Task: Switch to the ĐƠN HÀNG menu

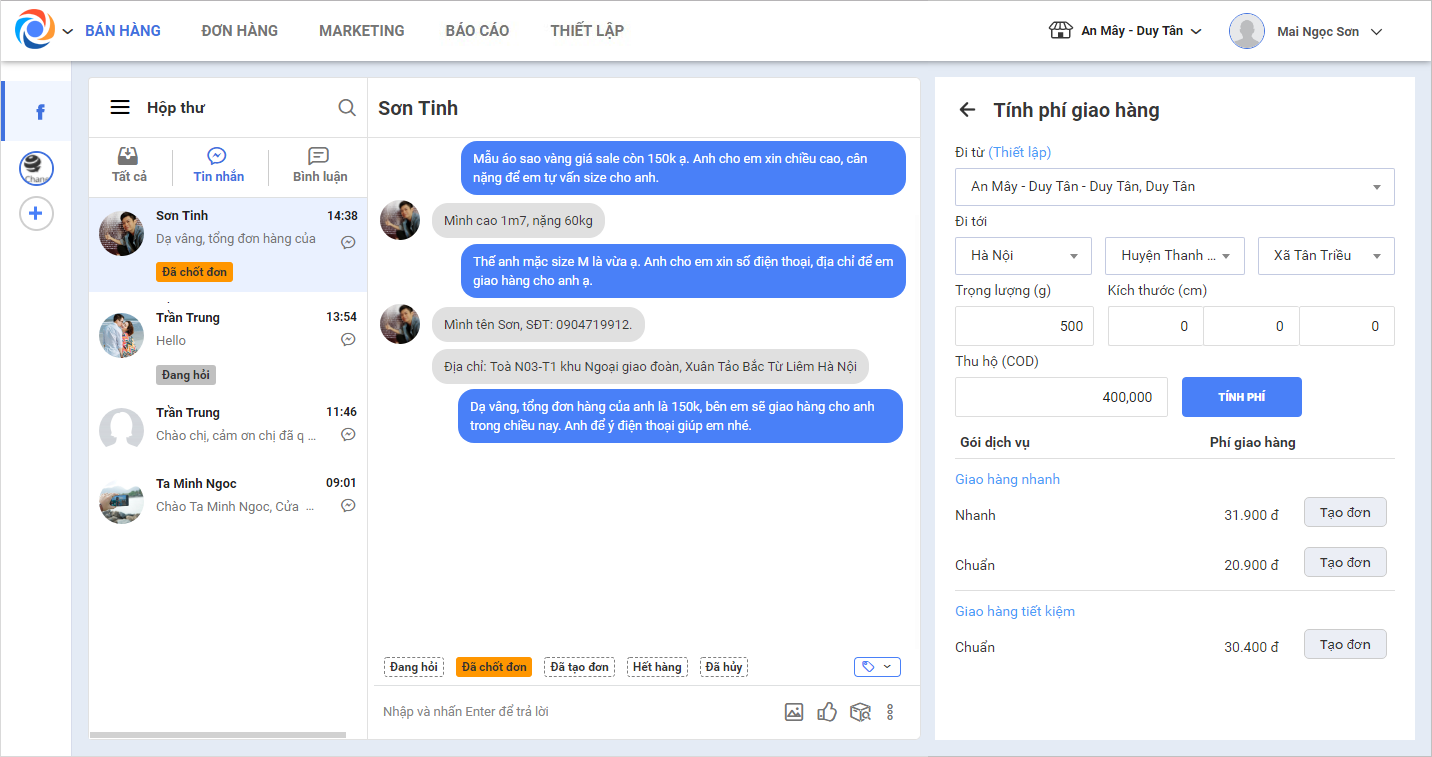Action: pos(240,31)
